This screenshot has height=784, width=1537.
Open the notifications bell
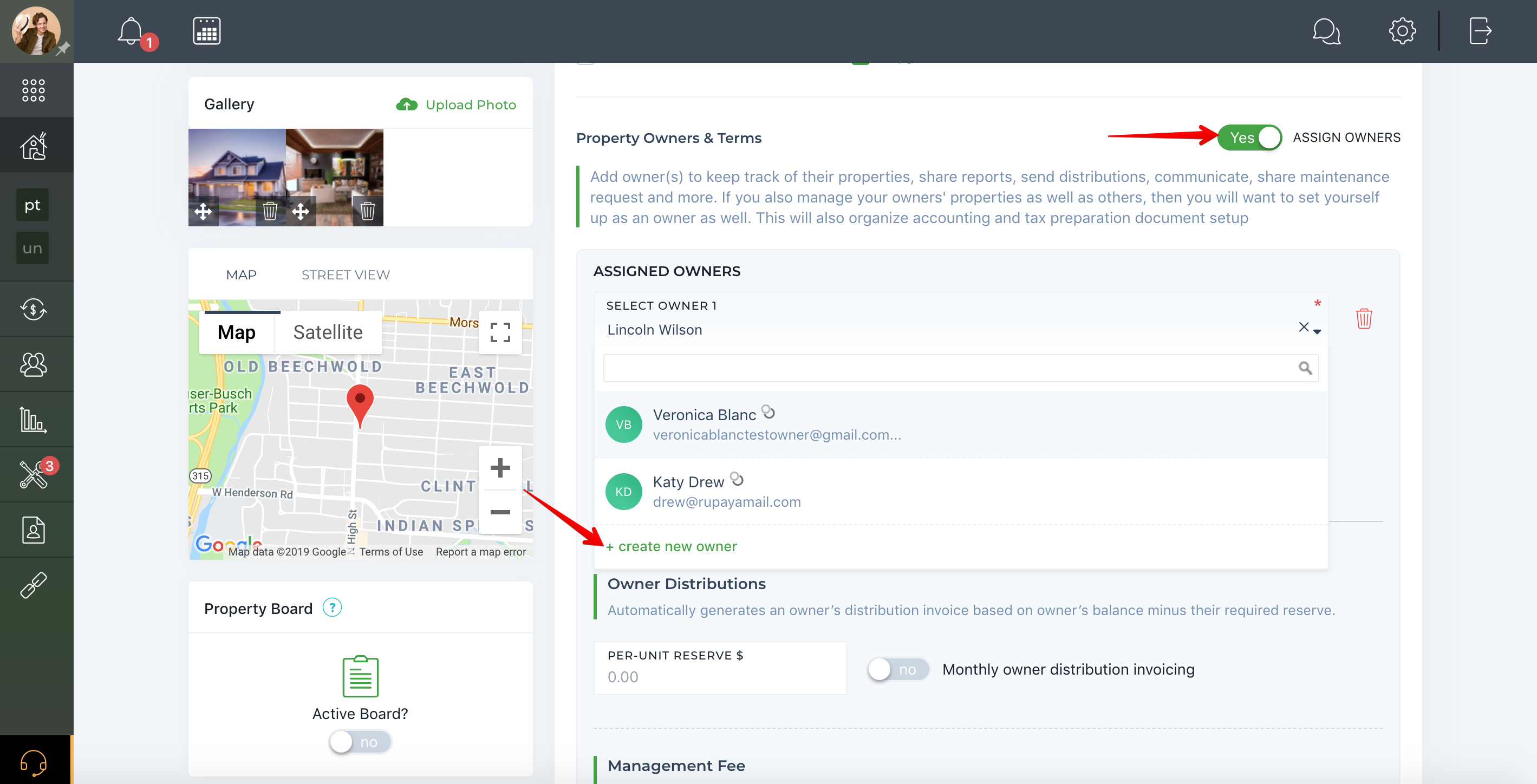click(x=131, y=31)
